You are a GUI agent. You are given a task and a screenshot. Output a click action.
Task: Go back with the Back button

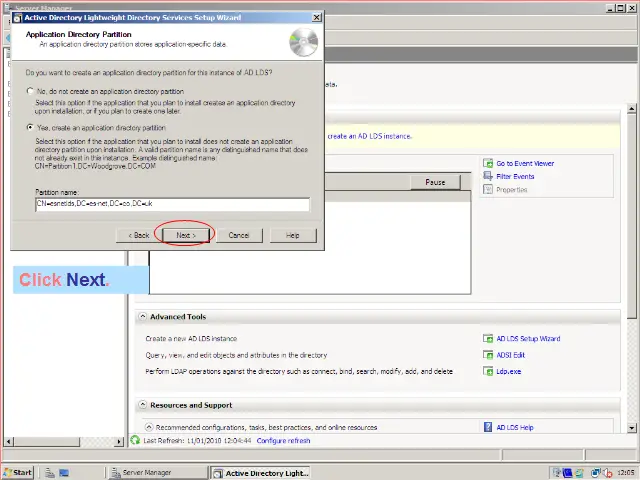point(139,235)
